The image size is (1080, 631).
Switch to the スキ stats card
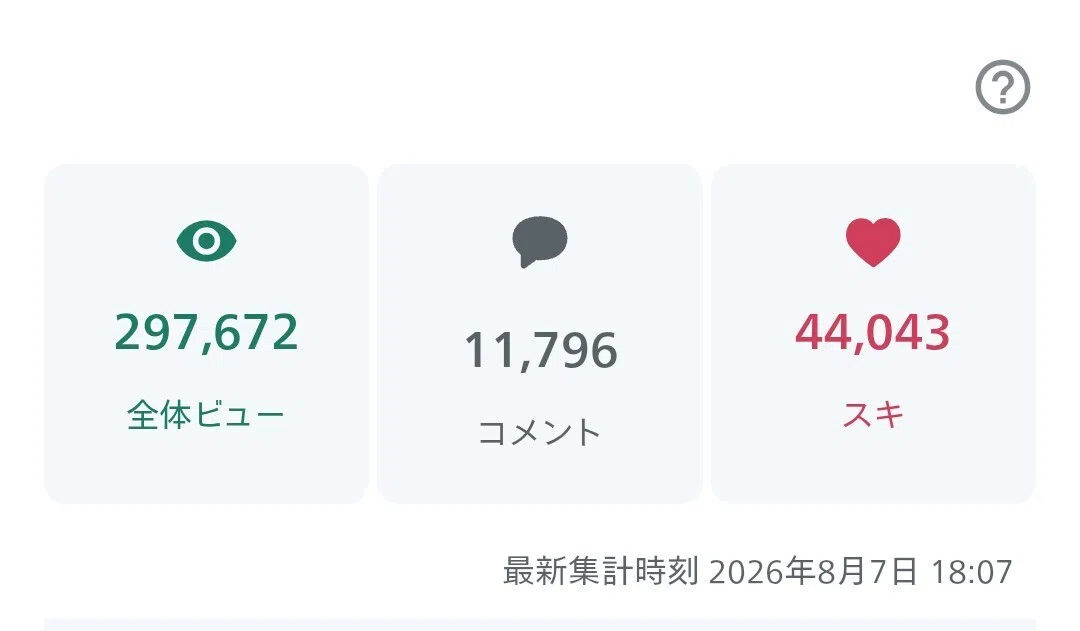[x=873, y=334]
